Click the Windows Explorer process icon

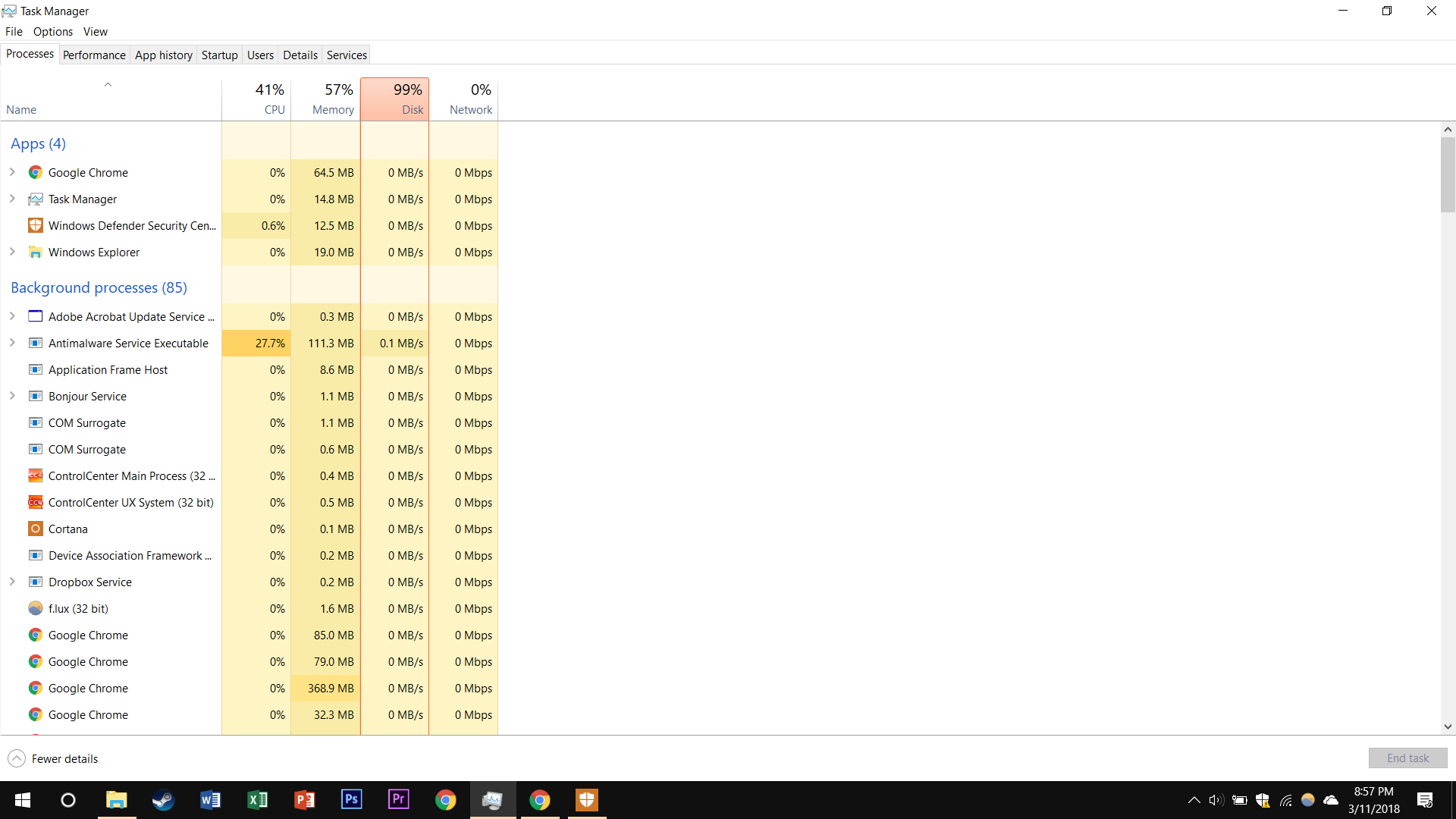[x=36, y=253]
